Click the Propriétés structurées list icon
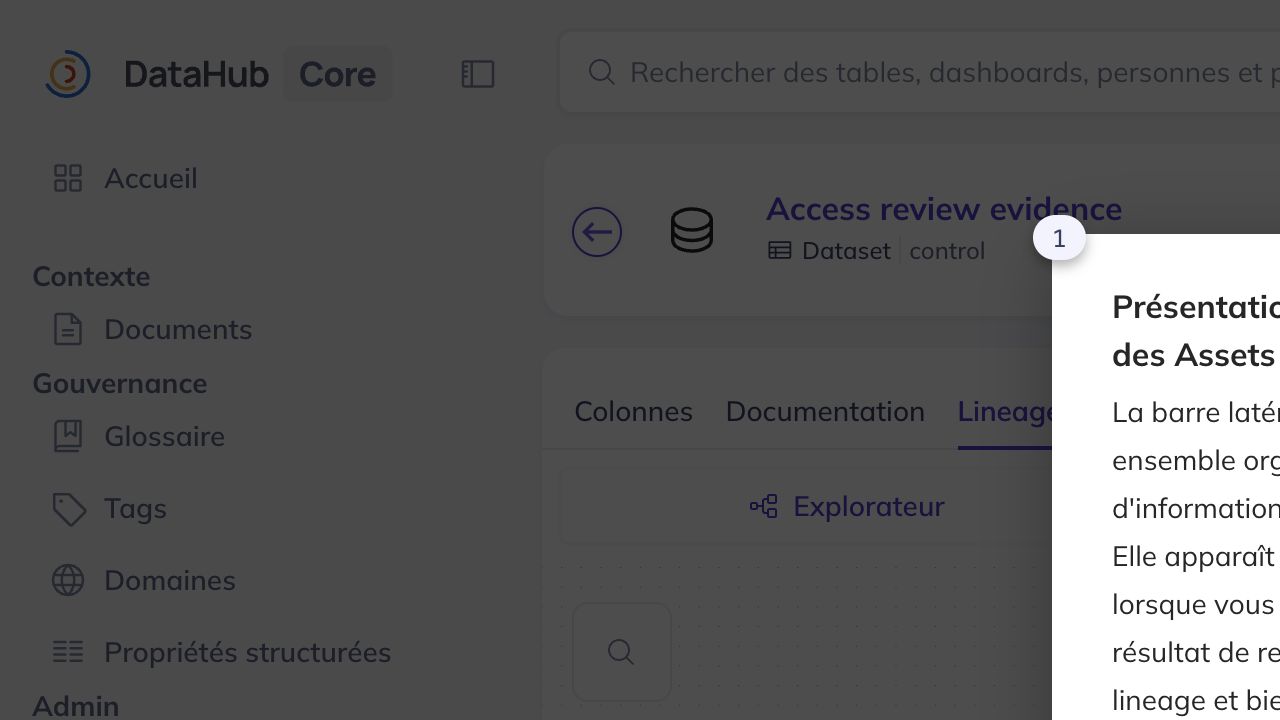Image resolution: width=1280 pixels, height=720 pixels. tap(68, 652)
